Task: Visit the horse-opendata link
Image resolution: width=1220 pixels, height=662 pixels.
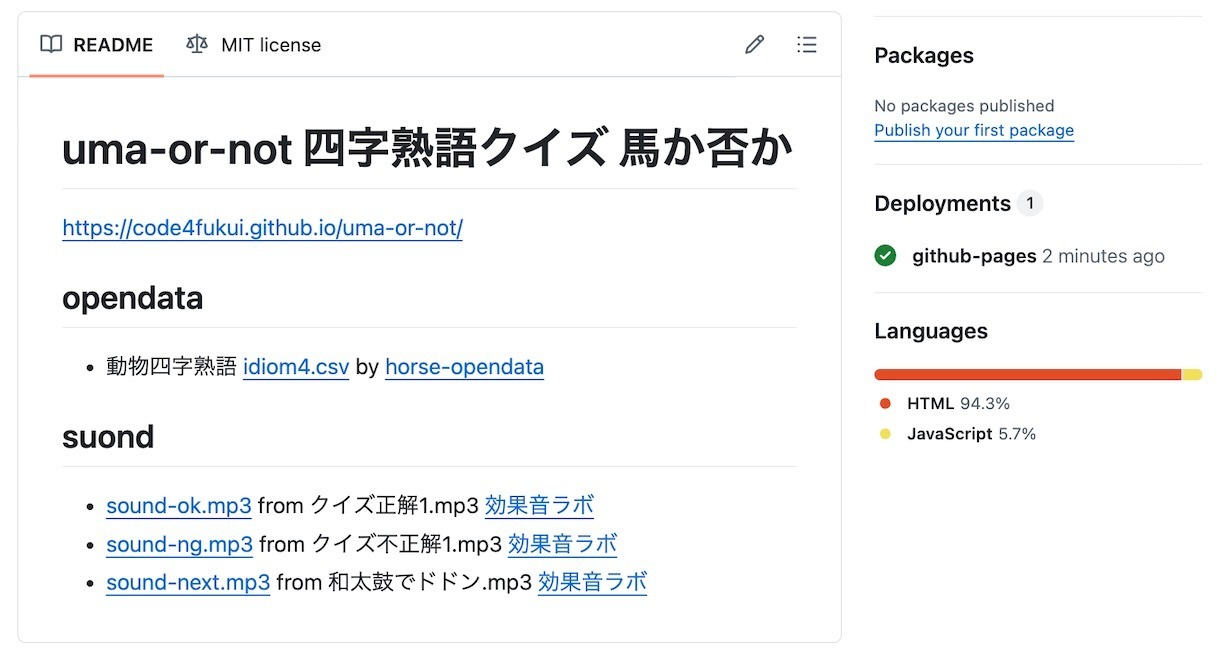Action: pyautogui.click(x=464, y=367)
